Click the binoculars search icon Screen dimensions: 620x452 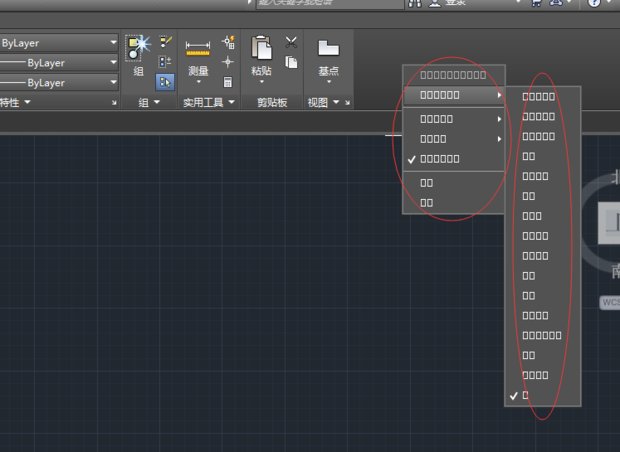point(415,4)
